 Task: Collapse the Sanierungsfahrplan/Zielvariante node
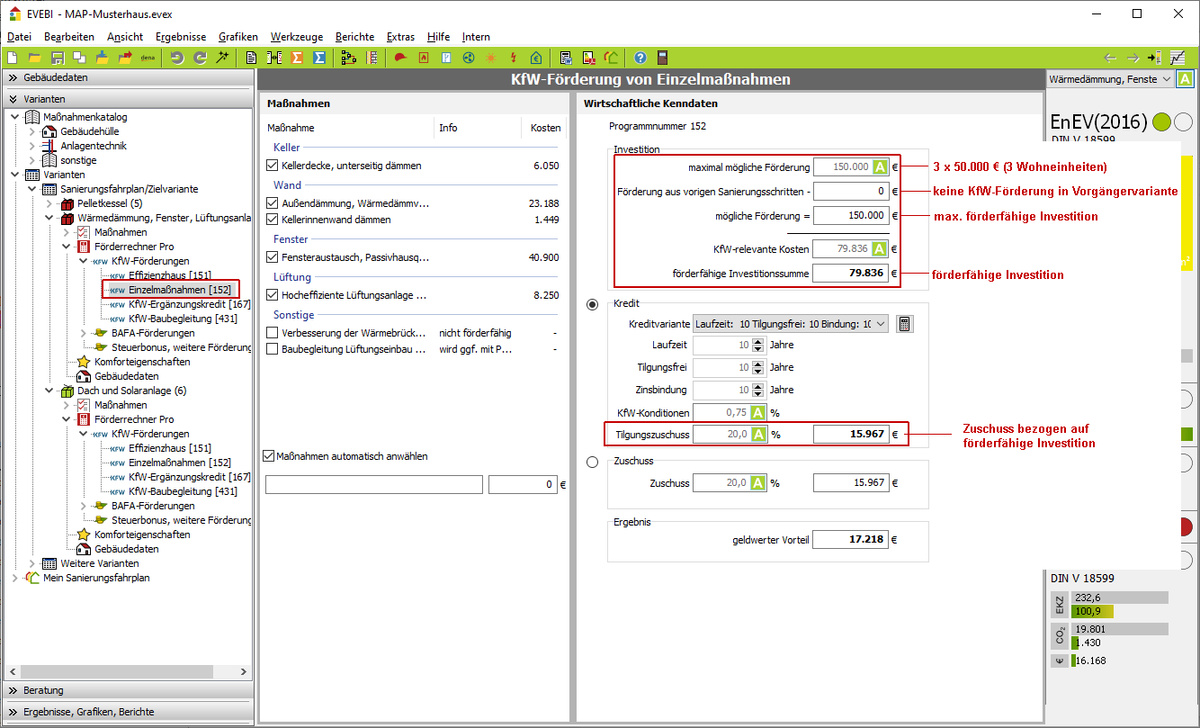[x=31, y=189]
